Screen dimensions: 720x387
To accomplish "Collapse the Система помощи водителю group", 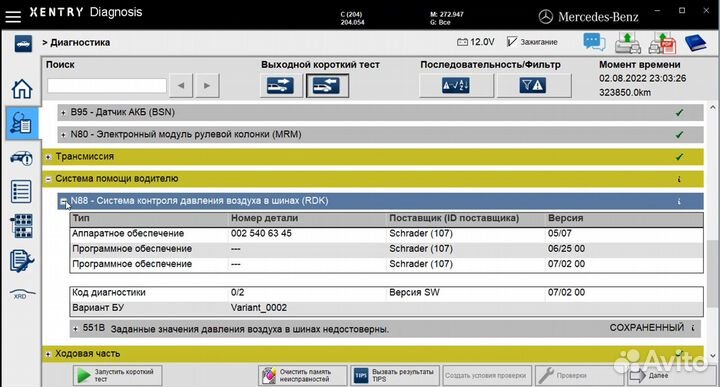I will 48,179.
